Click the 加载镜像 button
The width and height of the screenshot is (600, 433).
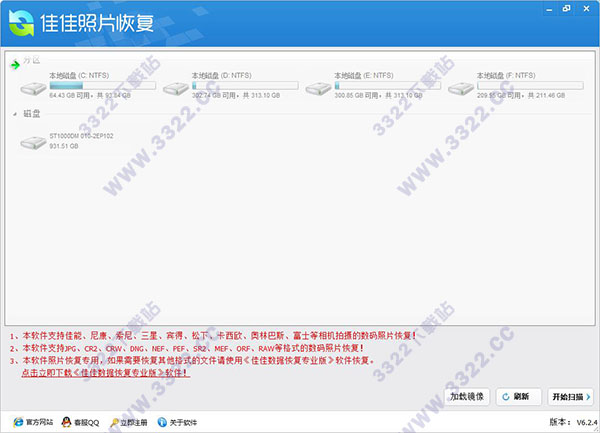466,397
